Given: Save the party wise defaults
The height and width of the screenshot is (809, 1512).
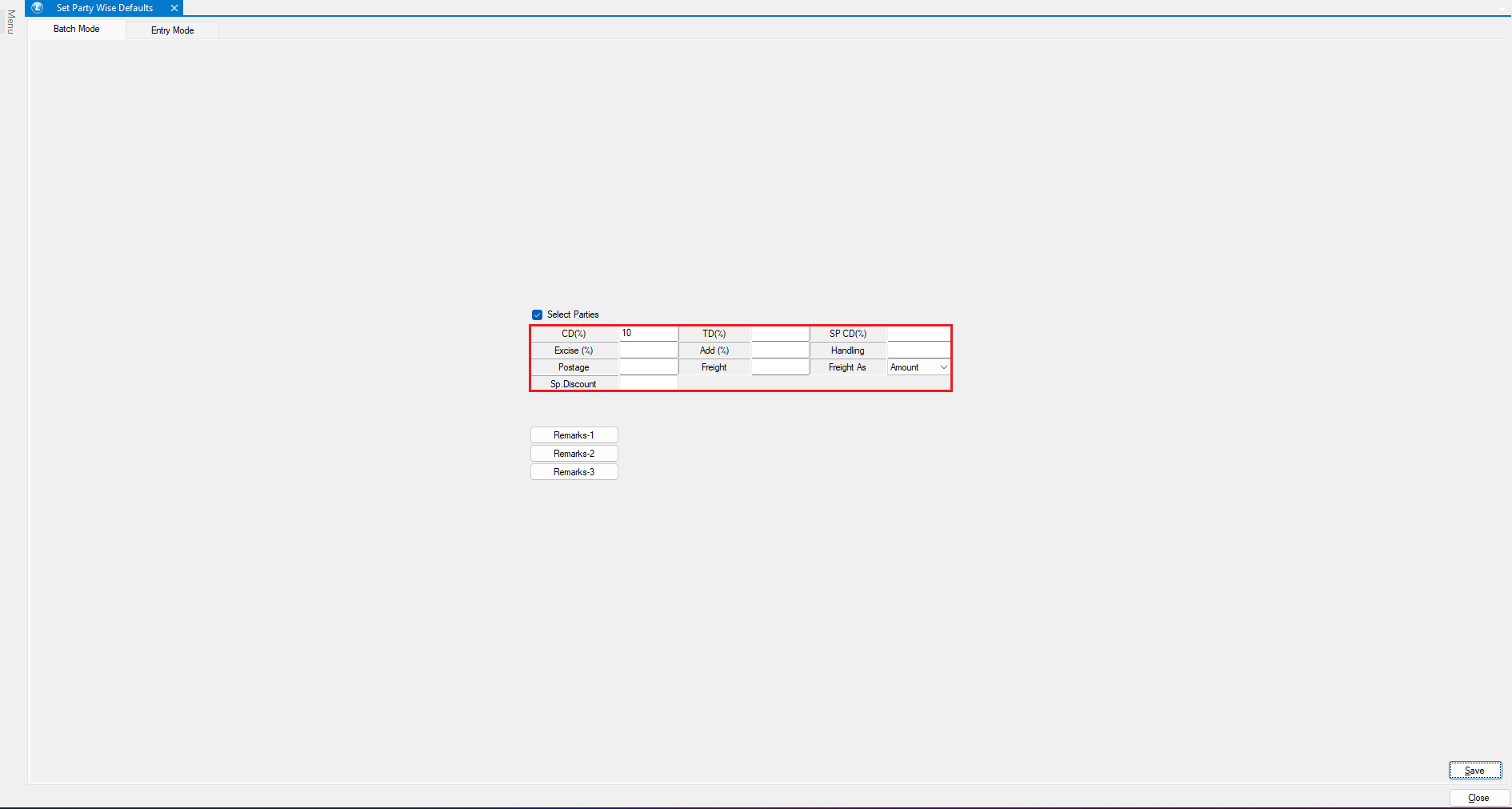Looking at the screenshot, I should tap(1474, 771).
